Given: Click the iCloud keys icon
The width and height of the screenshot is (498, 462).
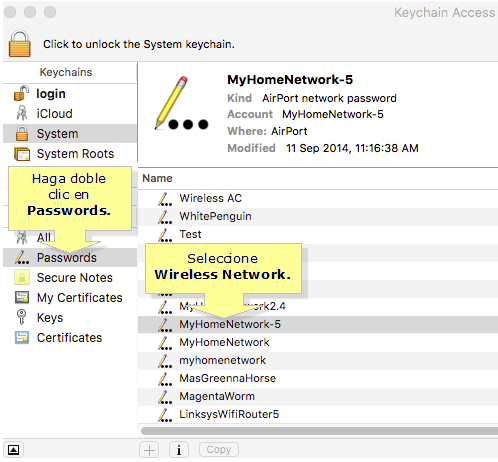Looking at the screenshot, I should point(22,113).
